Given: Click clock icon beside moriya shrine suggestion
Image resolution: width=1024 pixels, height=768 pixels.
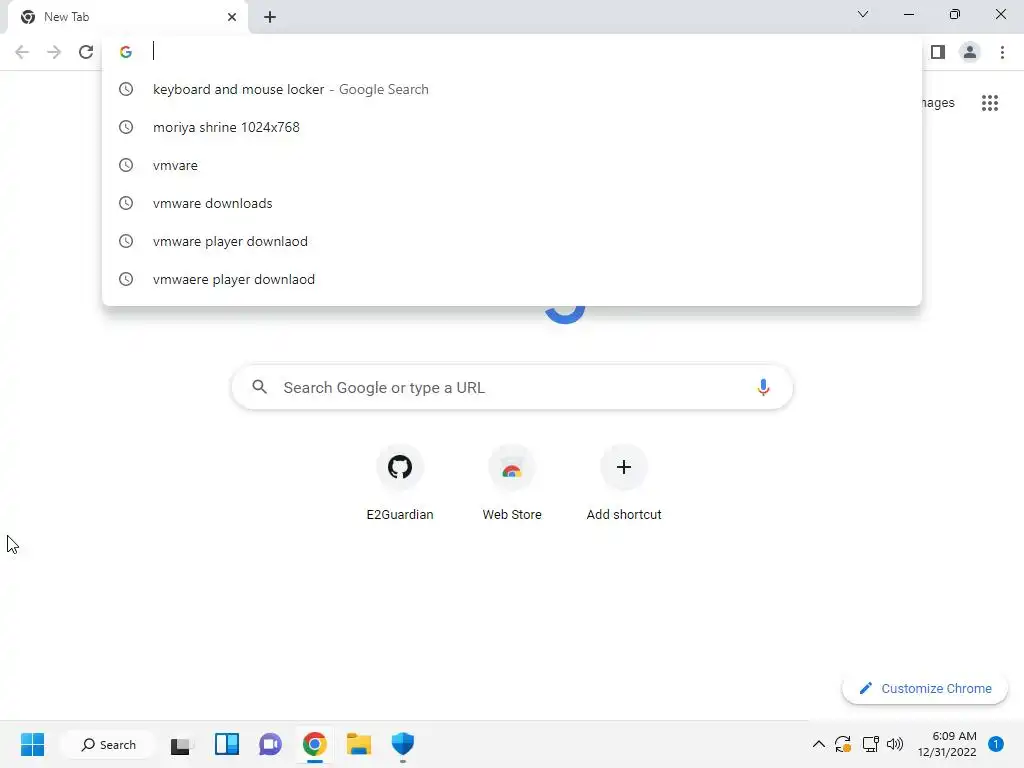Looking at the screenshot, I should pyautogui.click(x=126, y=127).
